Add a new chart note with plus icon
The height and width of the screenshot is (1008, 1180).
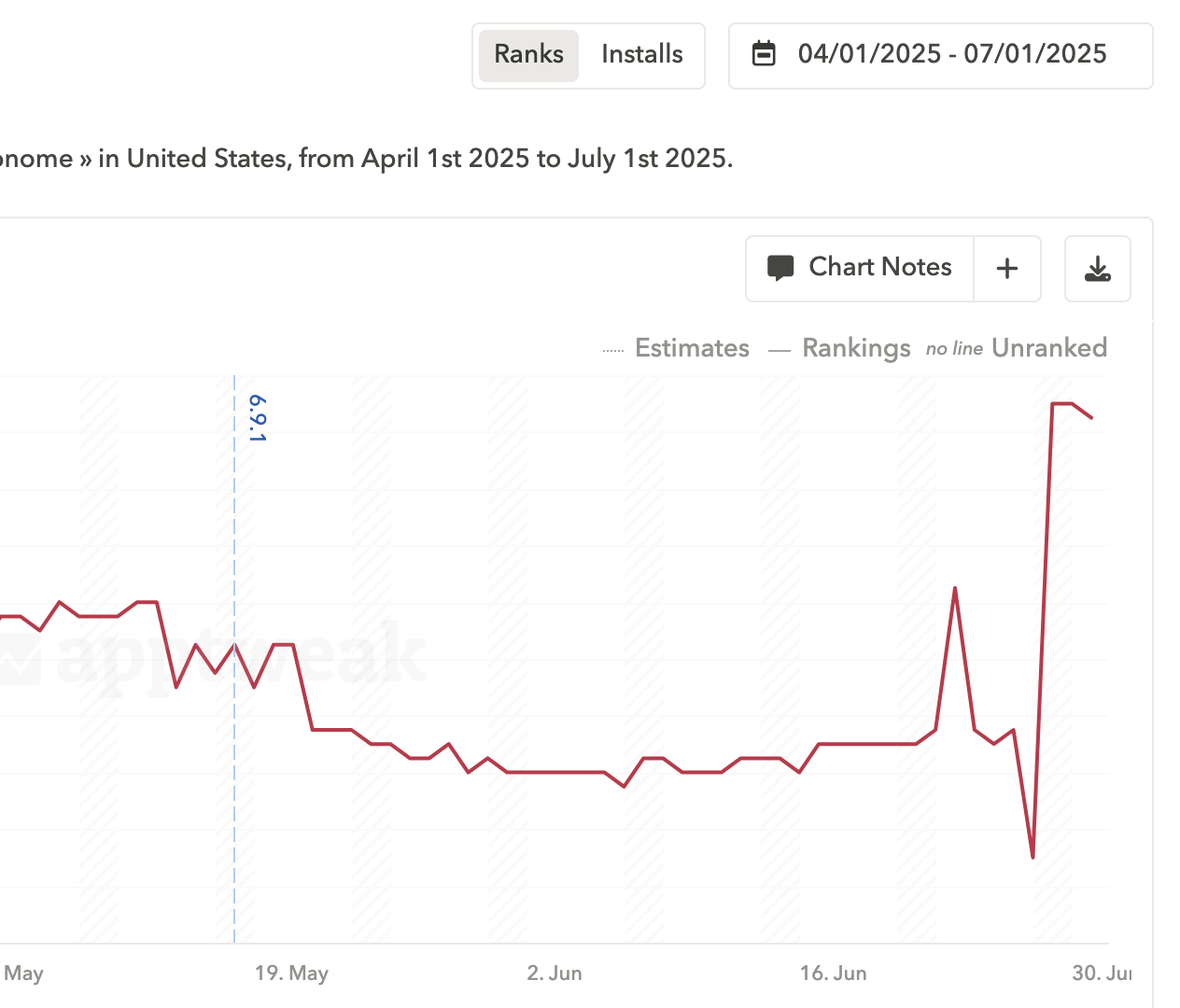point(1007,269)
